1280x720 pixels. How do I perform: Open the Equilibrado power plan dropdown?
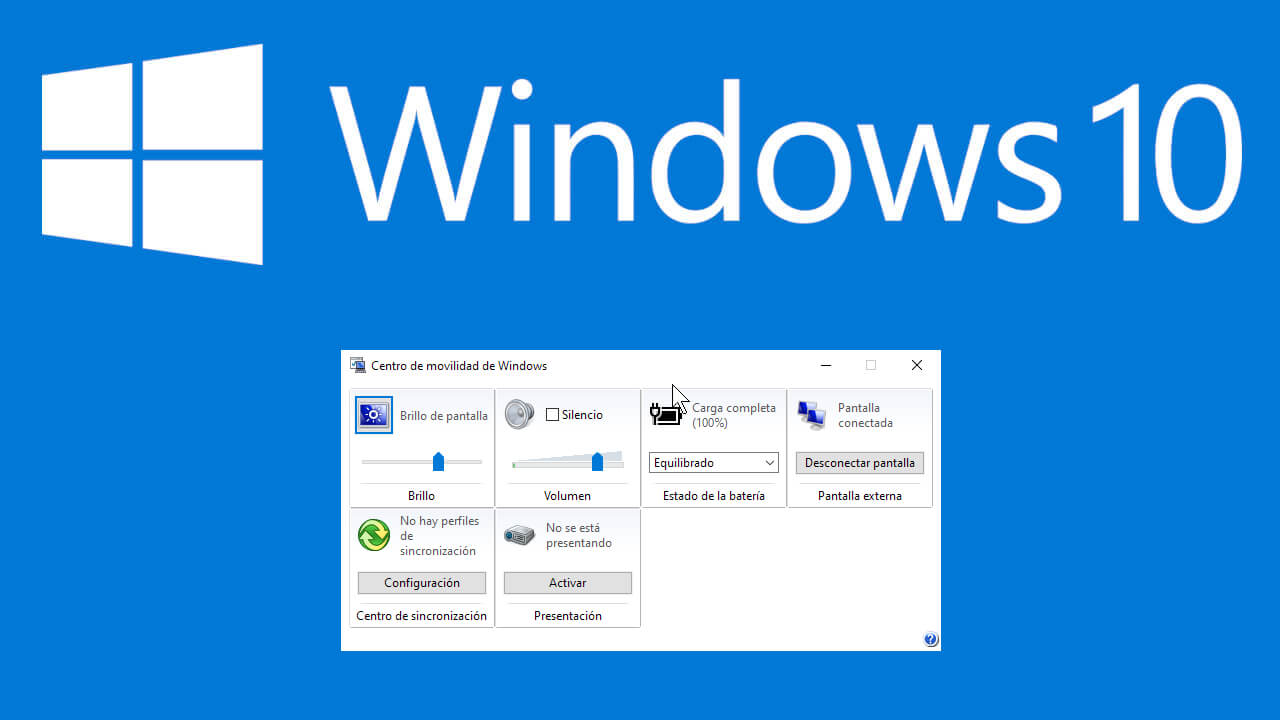[x=714, y=463]
